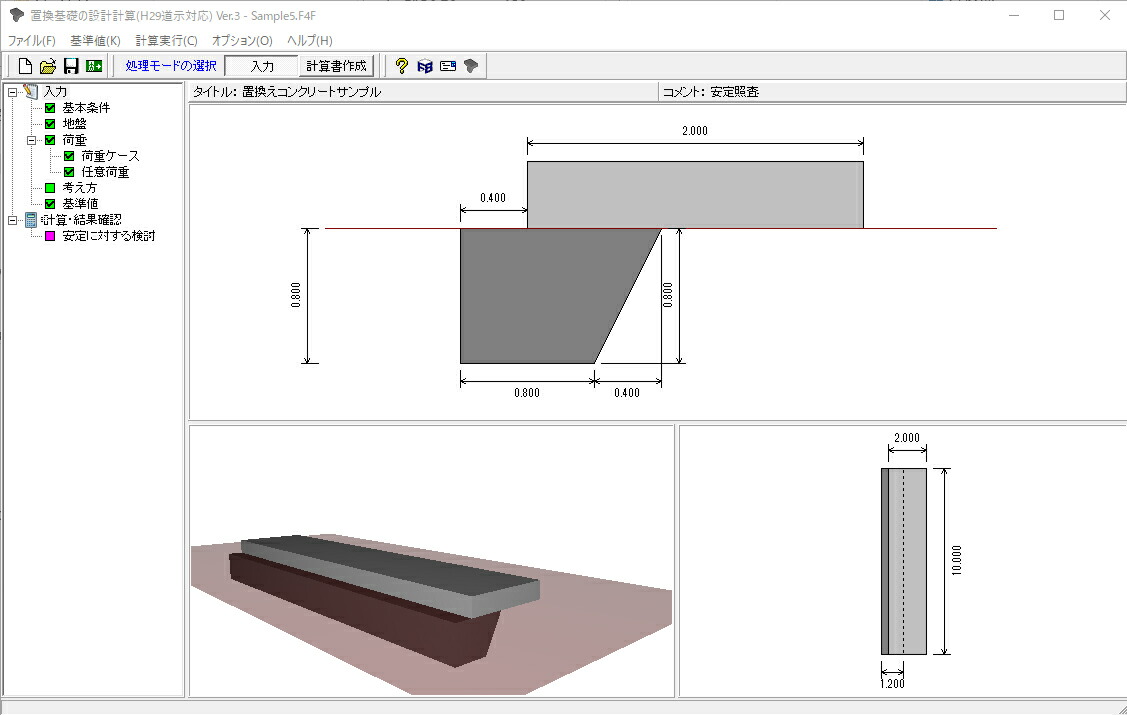Click the 3D model preview view
This screenshot has width=1127, height=715.
coord(431,561)
